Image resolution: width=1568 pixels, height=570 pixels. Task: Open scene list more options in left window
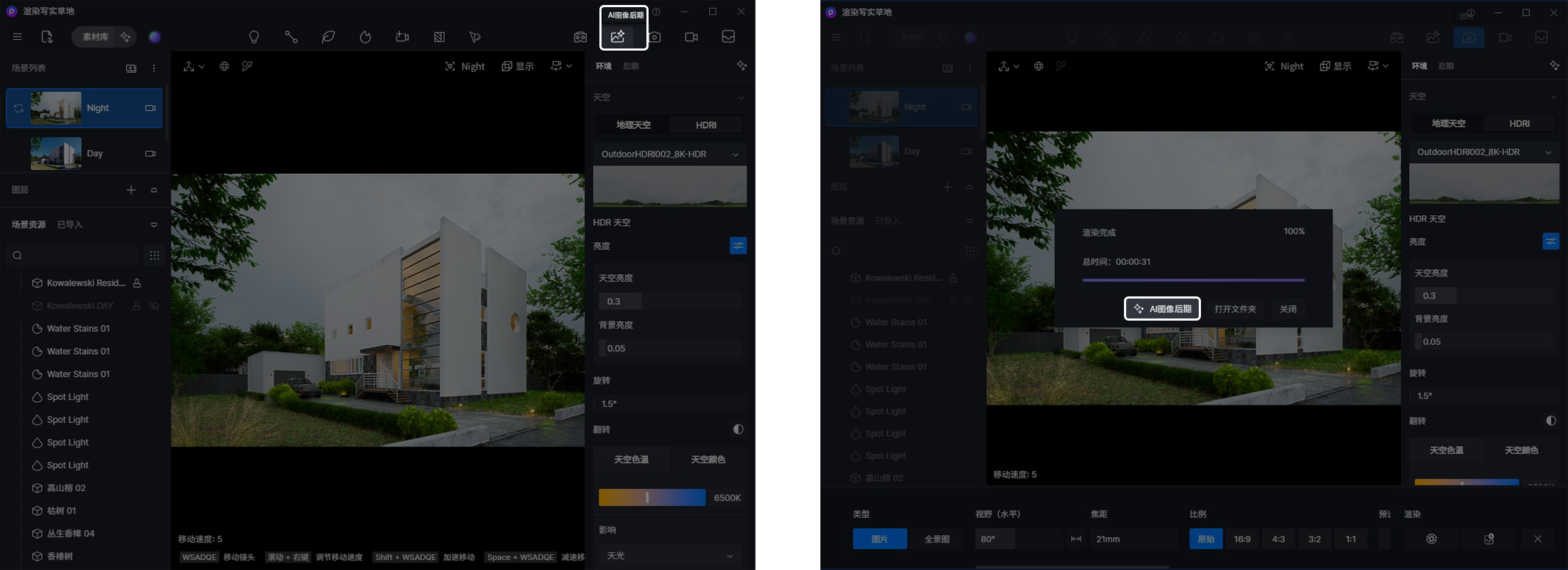(154, 68)
